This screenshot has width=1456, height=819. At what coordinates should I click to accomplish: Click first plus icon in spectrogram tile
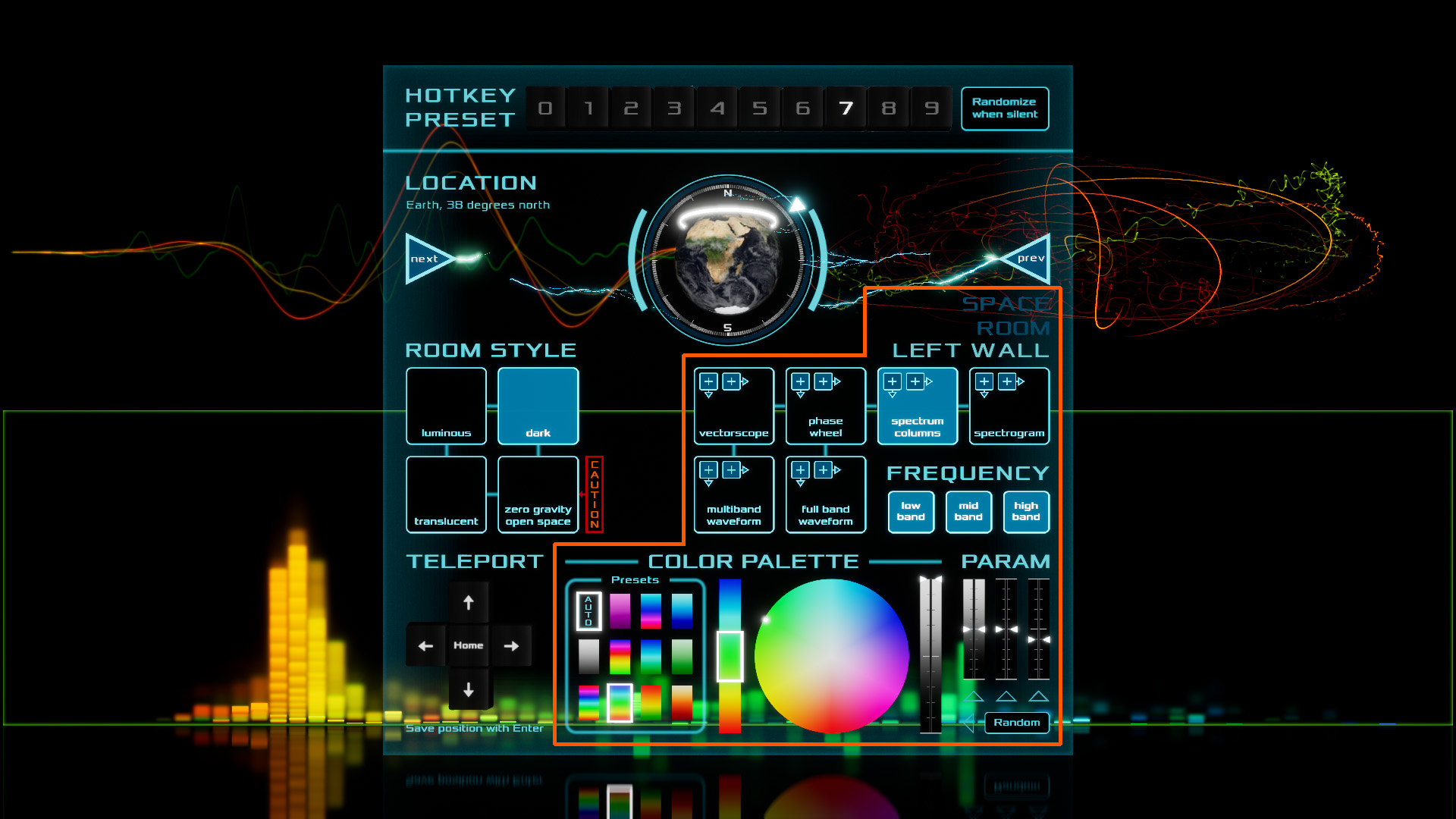pos(984,381)
